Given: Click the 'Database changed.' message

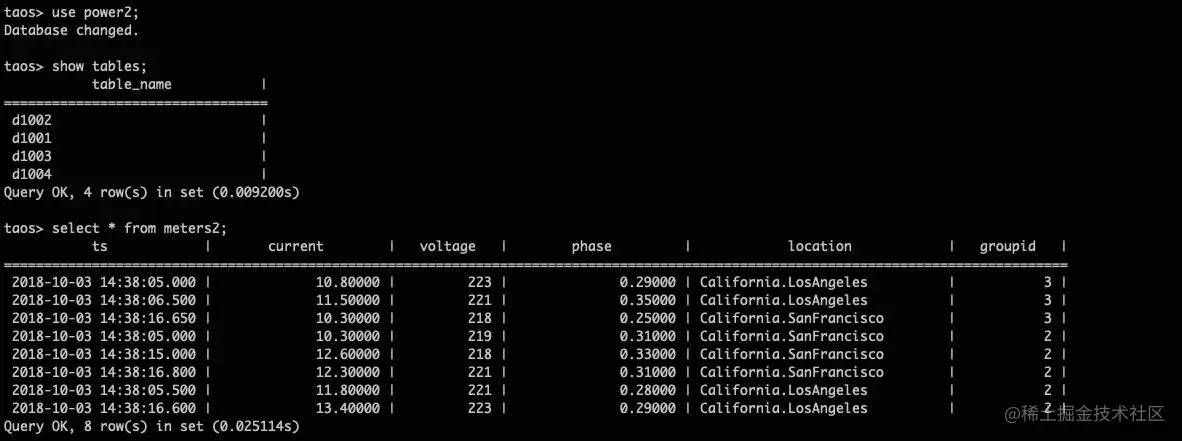Looking at the screenshot, I should point(71,30).
